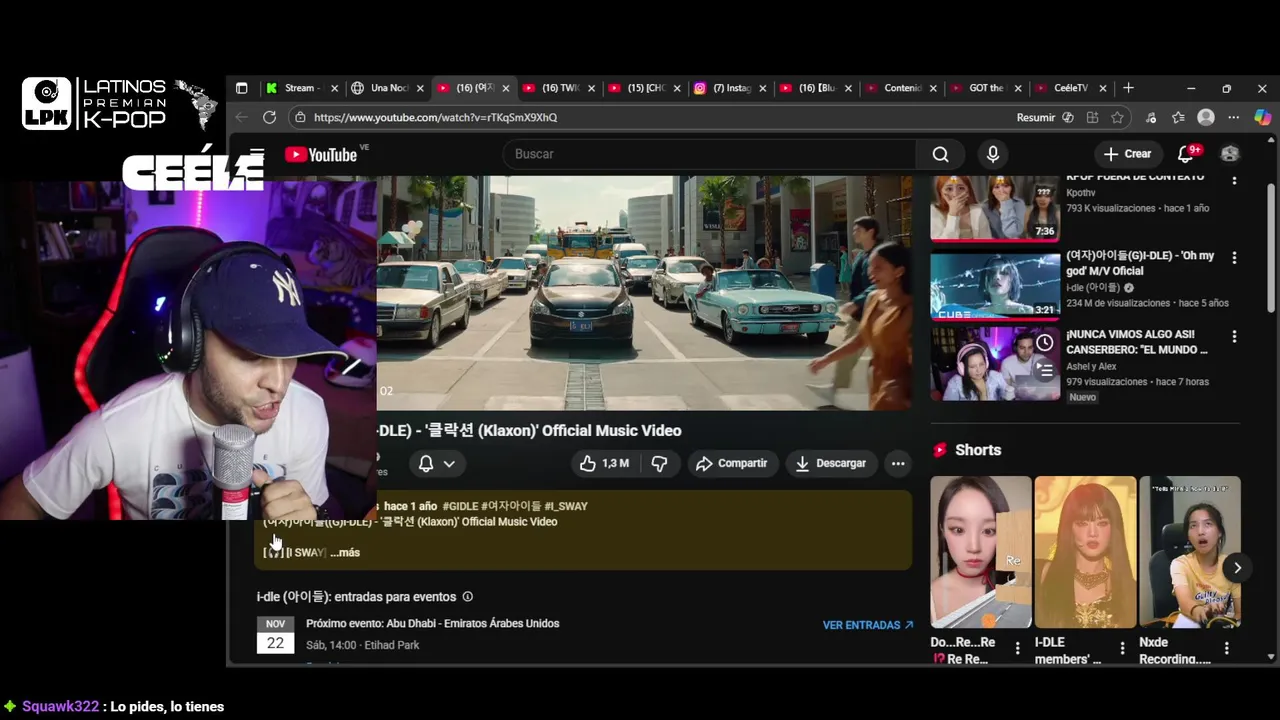Open YouTube notifications bell

coord(1186,154)
